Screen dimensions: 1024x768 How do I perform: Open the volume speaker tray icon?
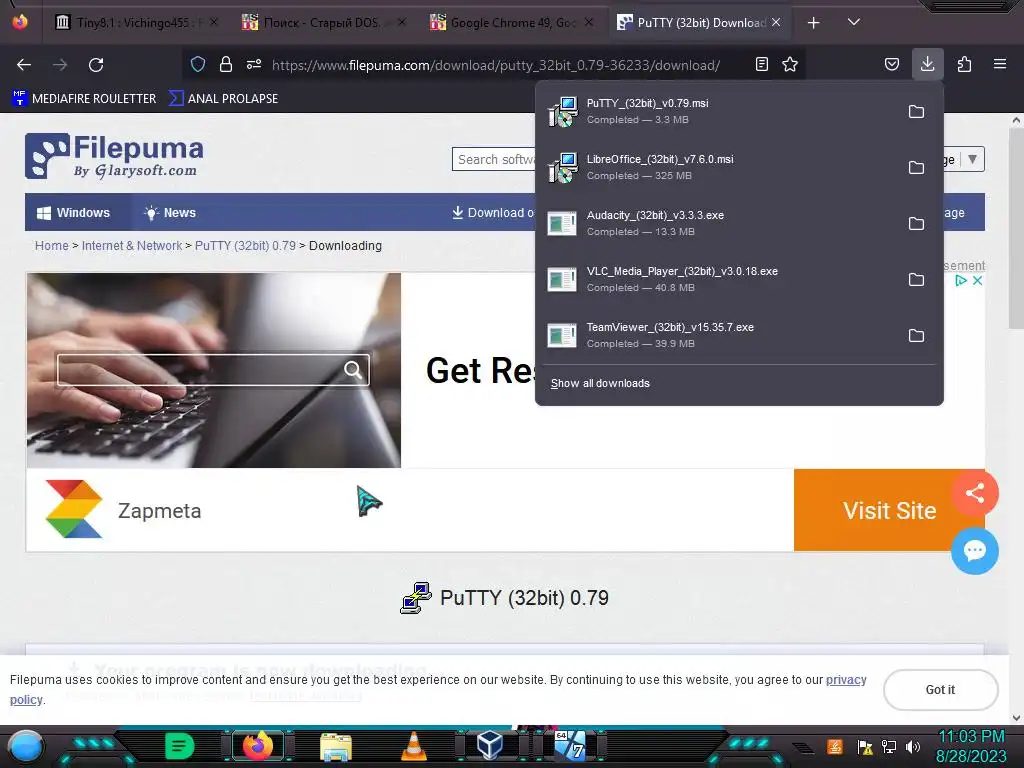912,746
